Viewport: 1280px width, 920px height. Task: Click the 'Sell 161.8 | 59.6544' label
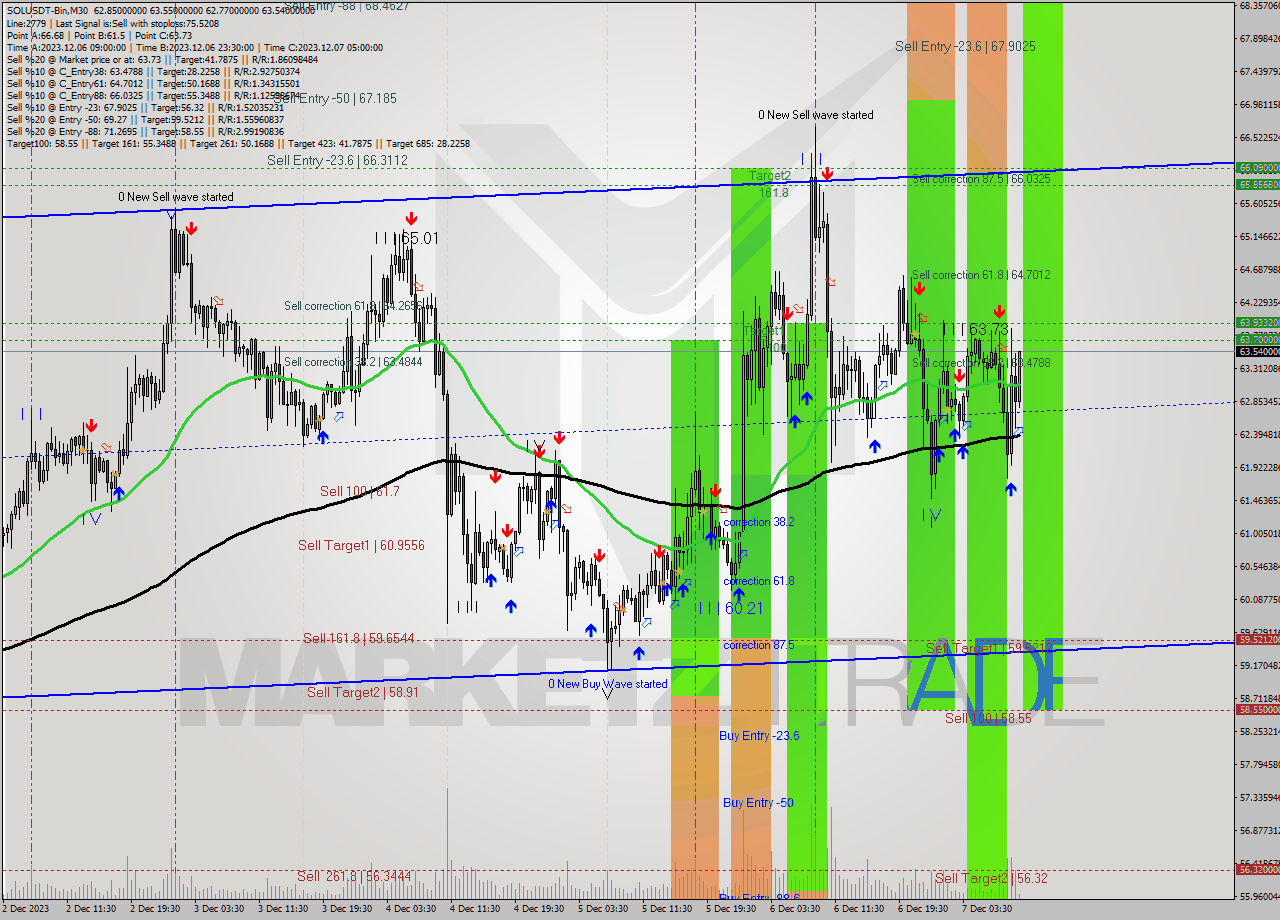click(358, 637)
